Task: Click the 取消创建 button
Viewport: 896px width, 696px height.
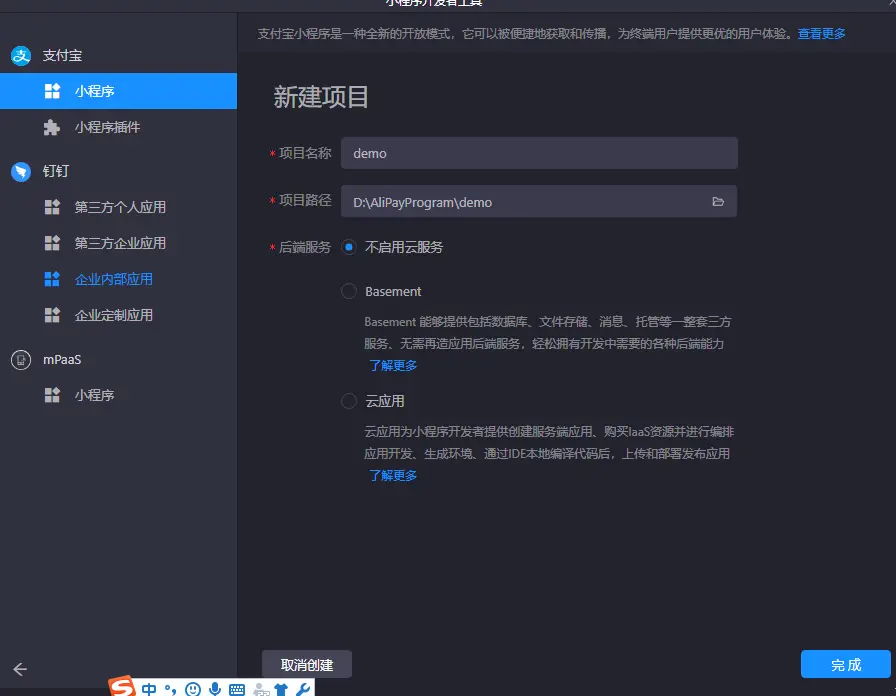Action: (x=307, y=665)
